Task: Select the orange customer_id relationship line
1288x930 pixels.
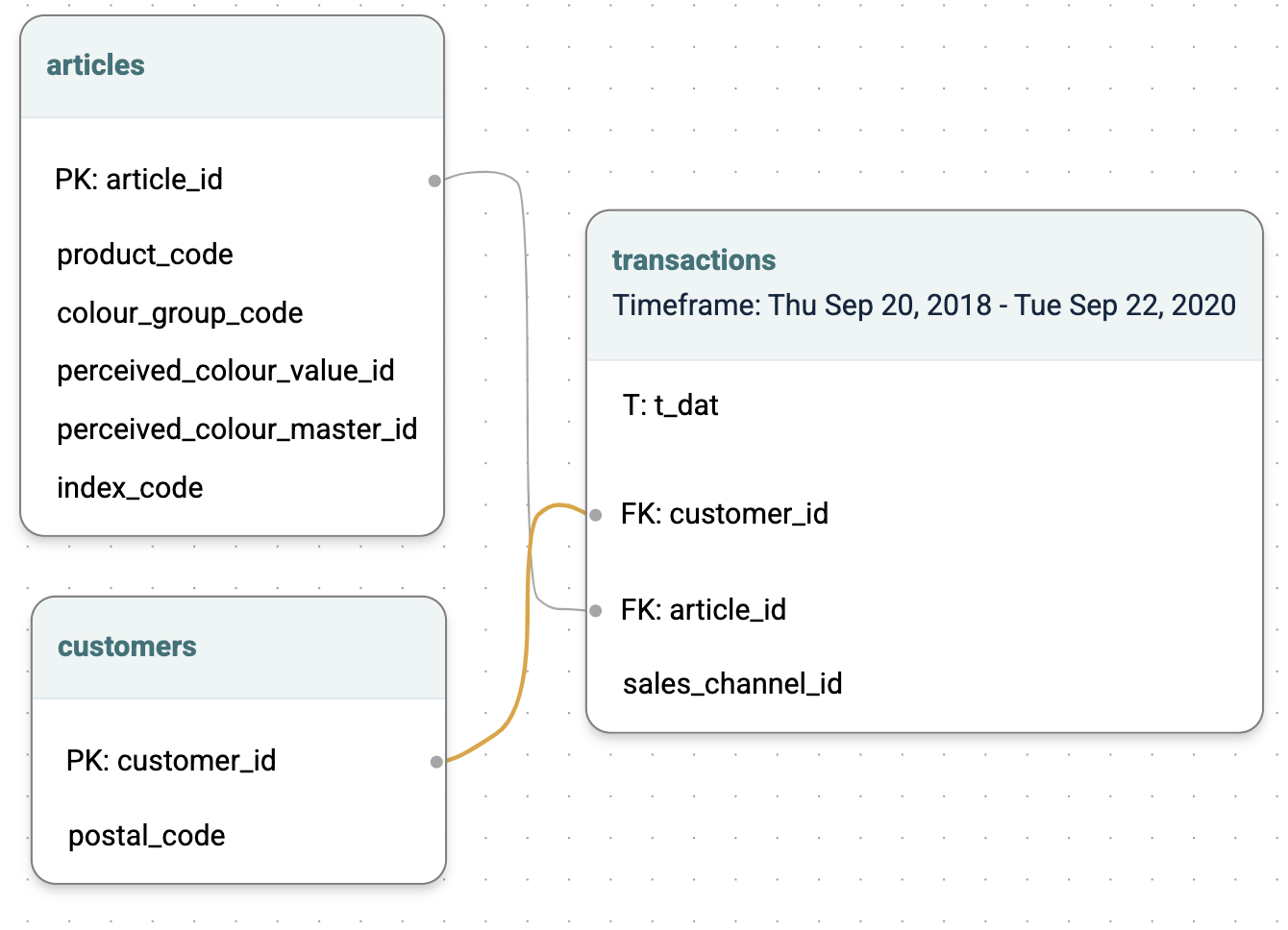Action: (x=527, y=634)
